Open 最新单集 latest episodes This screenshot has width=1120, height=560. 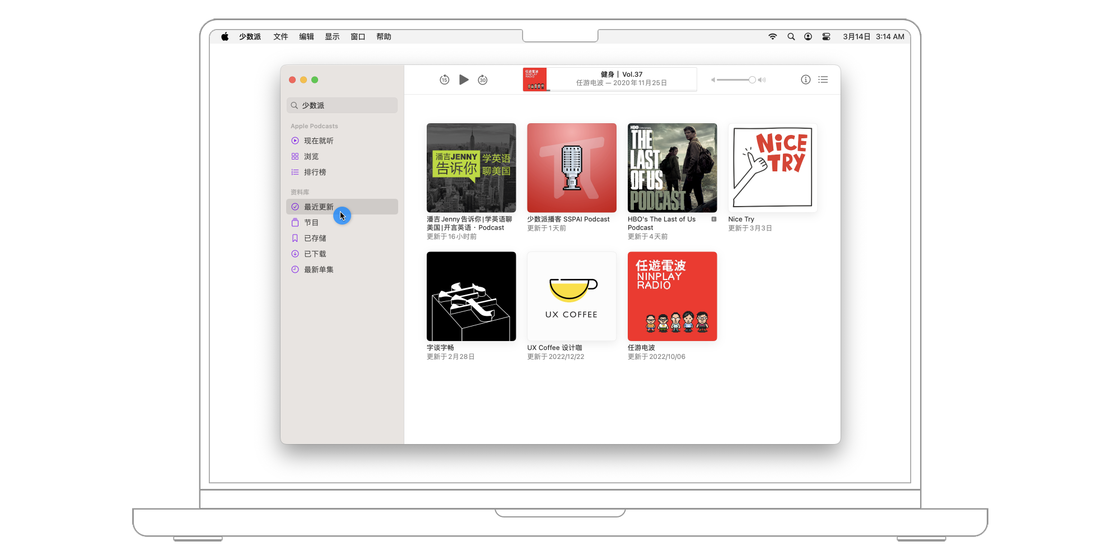click(318, 270)
